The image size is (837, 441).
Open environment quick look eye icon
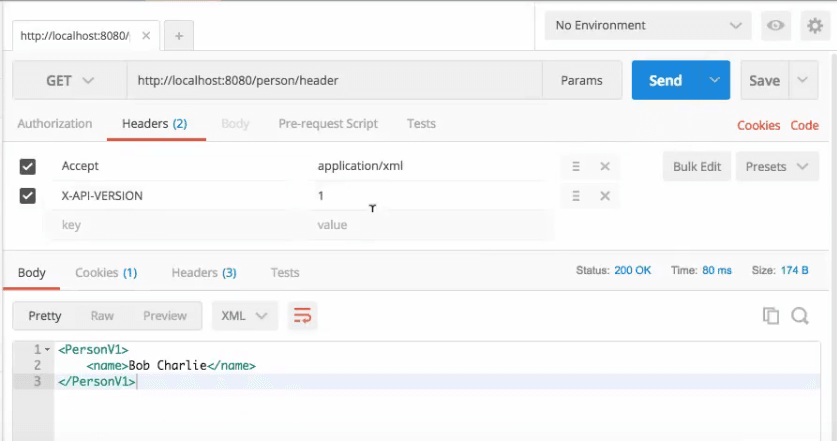775,25
